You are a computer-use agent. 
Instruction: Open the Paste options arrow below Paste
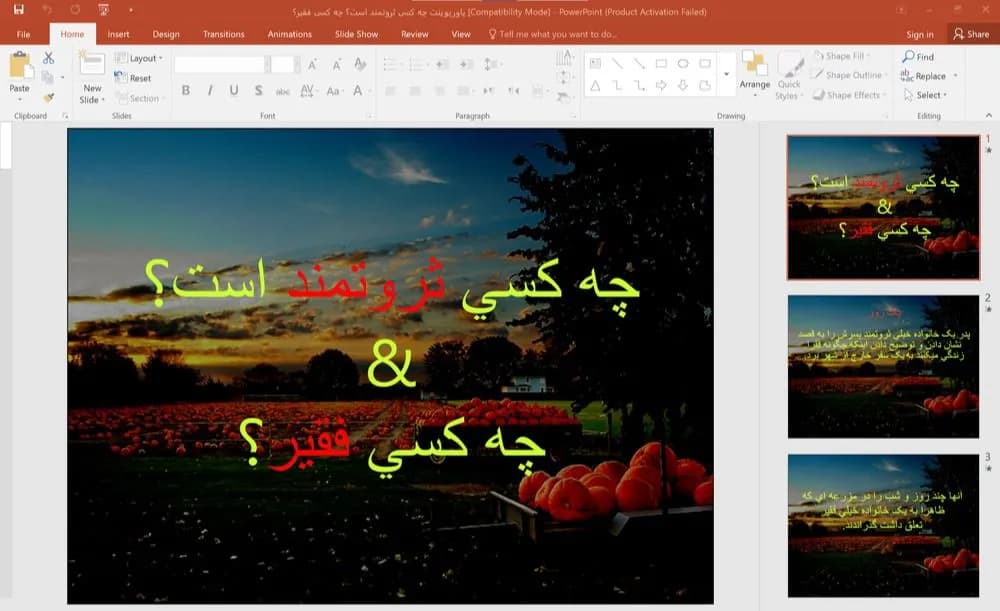click(x=20, y=99)
